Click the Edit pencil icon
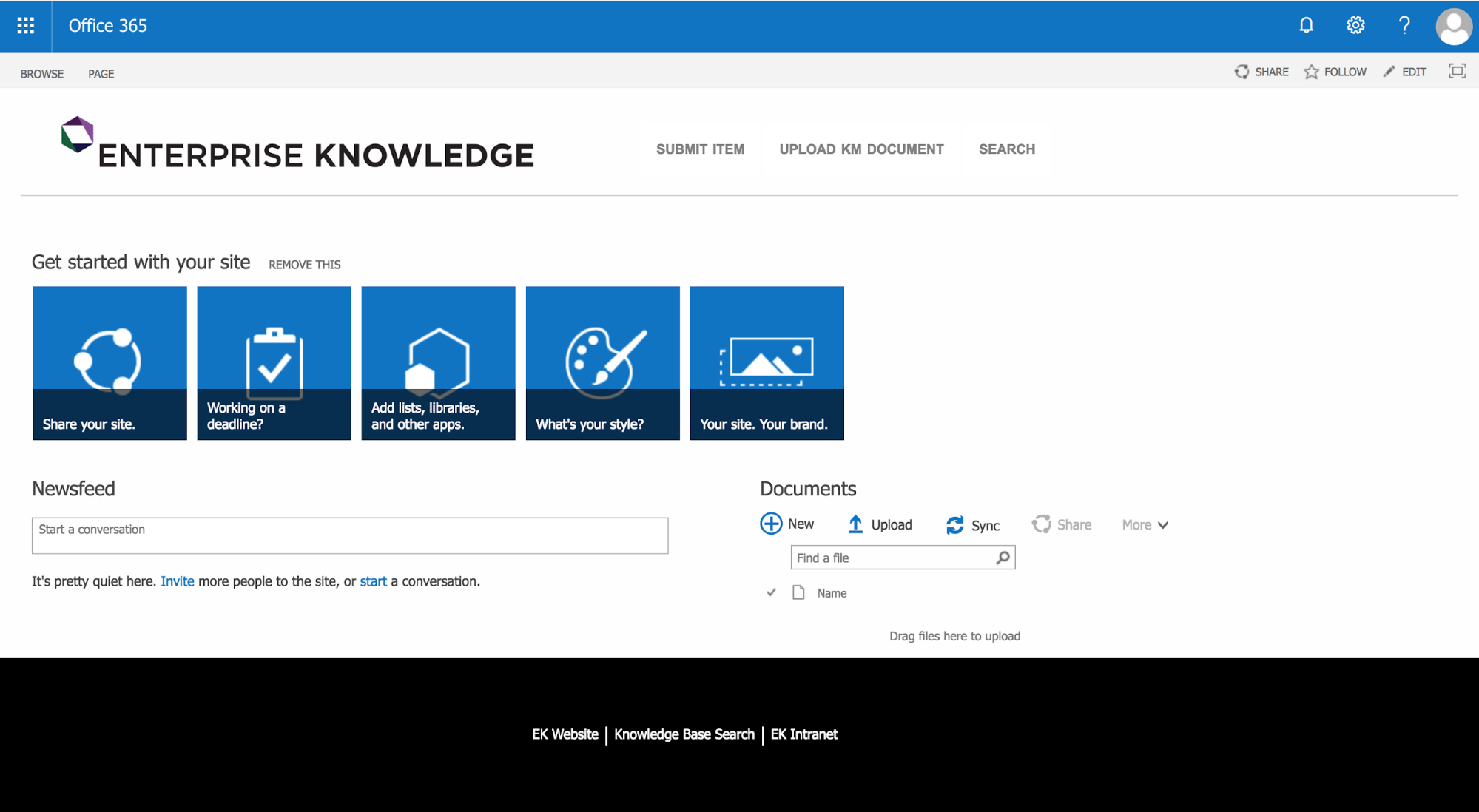Screen dimensions: 1479x812 [x=1389, y=72]
